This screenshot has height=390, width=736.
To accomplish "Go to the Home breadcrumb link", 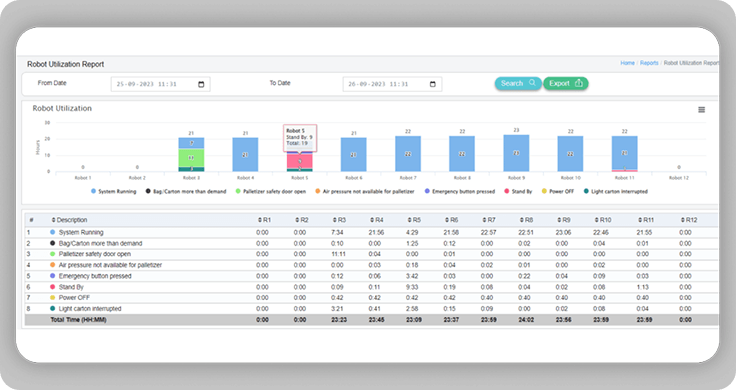I will click(x=628, y=63).
